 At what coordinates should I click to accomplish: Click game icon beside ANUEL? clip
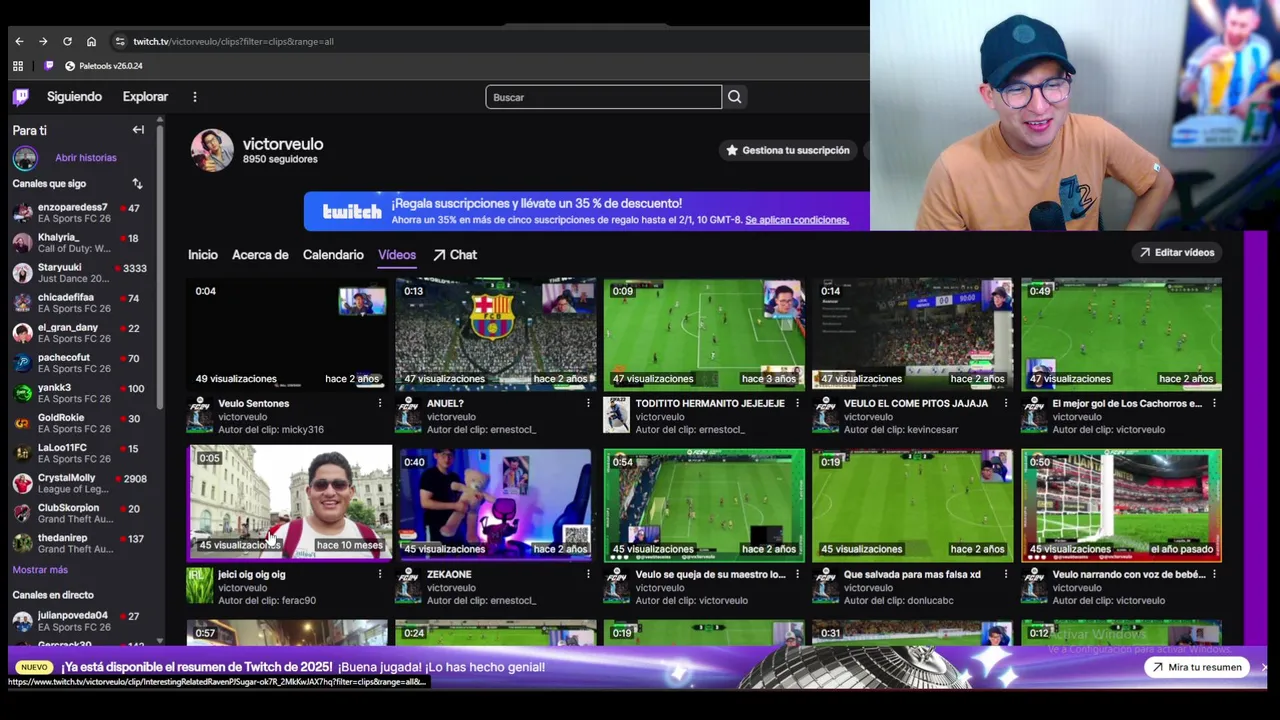coord(408,415)
